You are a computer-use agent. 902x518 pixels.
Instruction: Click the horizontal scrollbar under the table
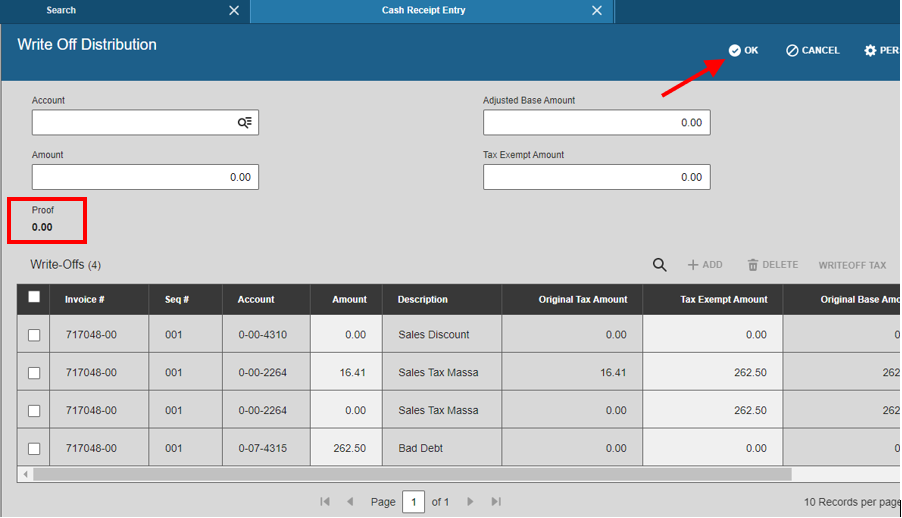point(412,474)
